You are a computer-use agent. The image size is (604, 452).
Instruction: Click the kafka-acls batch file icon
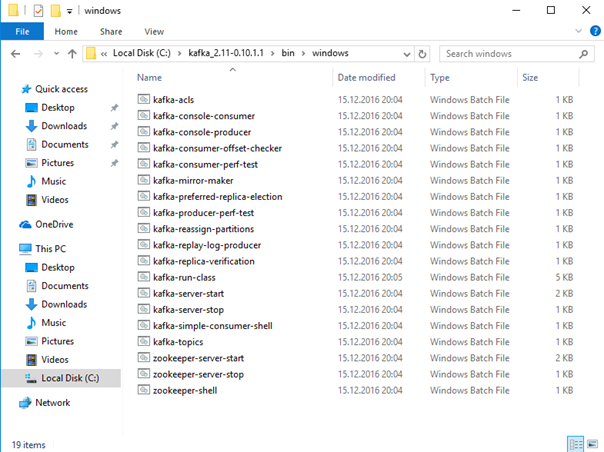(x=143, y=99)
